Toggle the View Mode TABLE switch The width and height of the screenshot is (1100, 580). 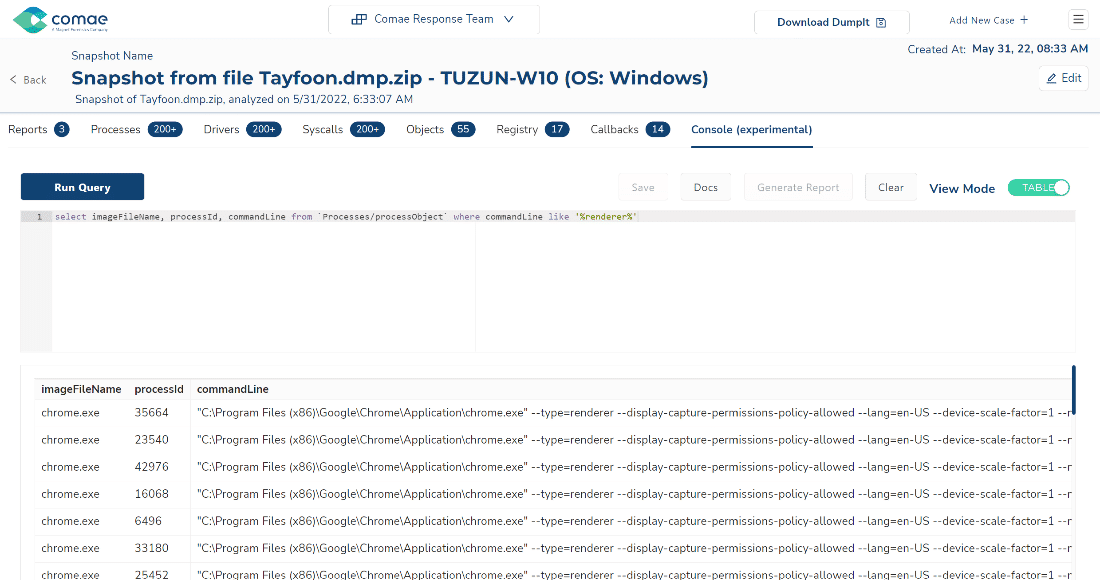(x=1038, y=187)
